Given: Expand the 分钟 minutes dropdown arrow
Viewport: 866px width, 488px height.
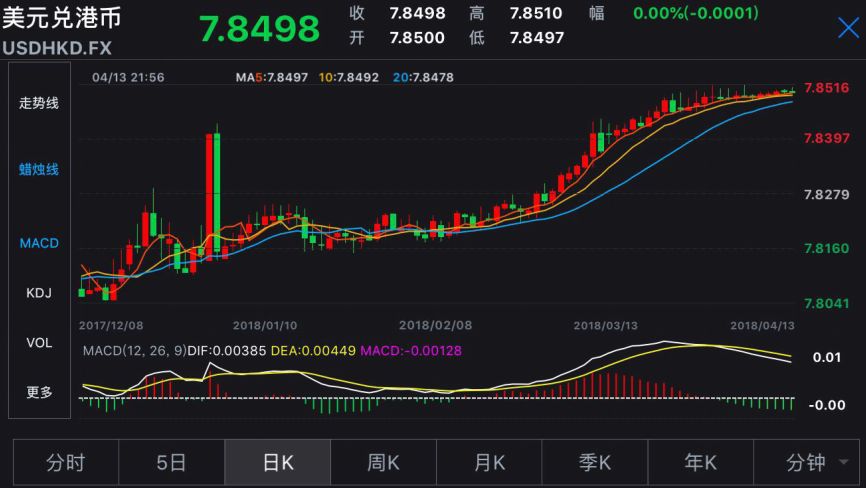Looking at the screenshot, I should pyautogui.click(x=843, y=462).
